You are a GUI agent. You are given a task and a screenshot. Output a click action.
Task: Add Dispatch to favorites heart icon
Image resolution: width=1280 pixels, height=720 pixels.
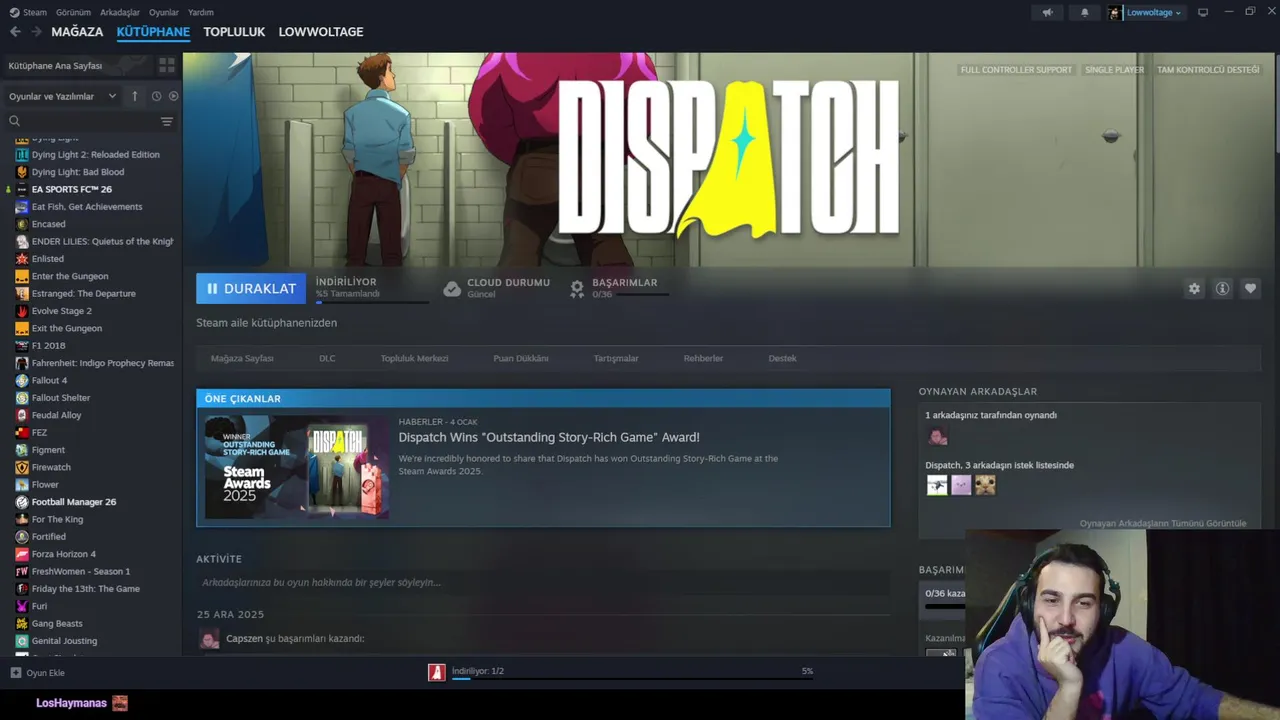(1250, 288)
